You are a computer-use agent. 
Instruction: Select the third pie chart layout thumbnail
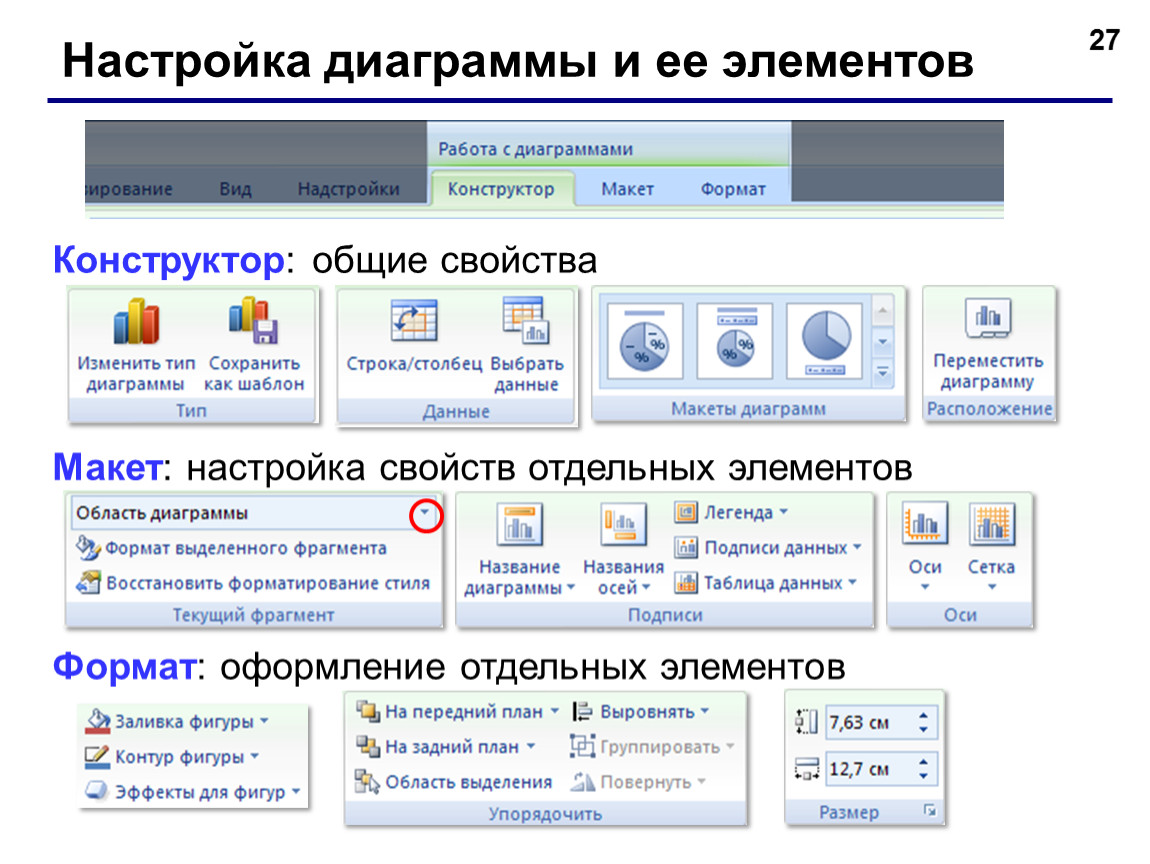pos(824,340)
